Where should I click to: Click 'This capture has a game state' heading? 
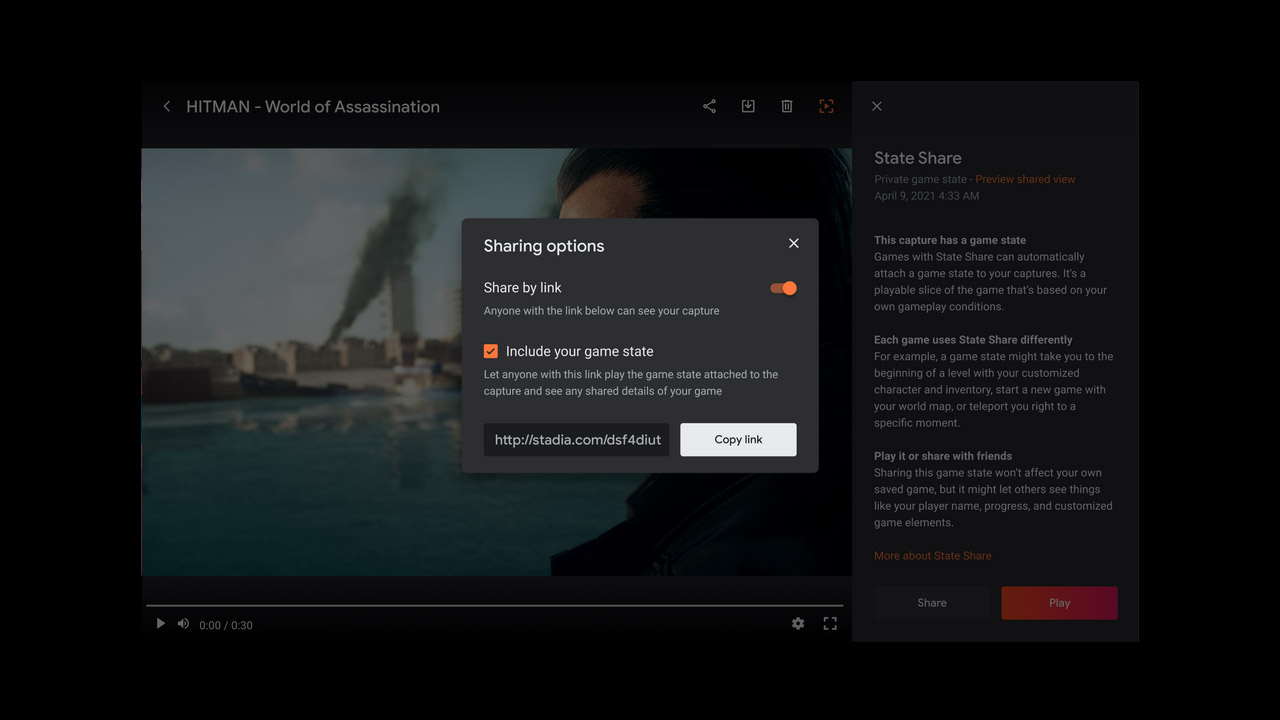[x=950, y=240]
